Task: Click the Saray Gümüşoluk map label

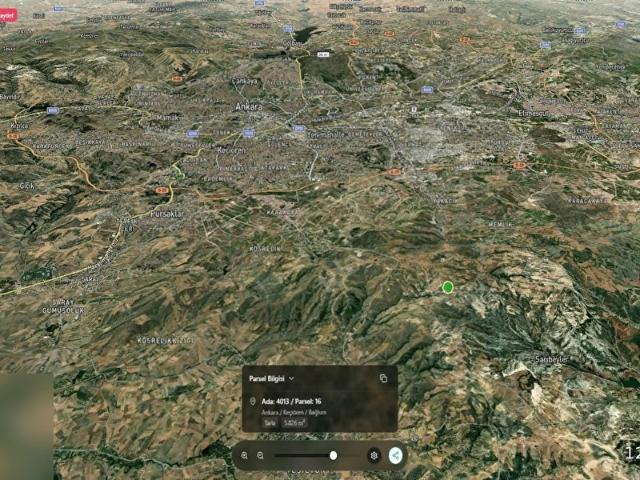Action: pos(64,307)
